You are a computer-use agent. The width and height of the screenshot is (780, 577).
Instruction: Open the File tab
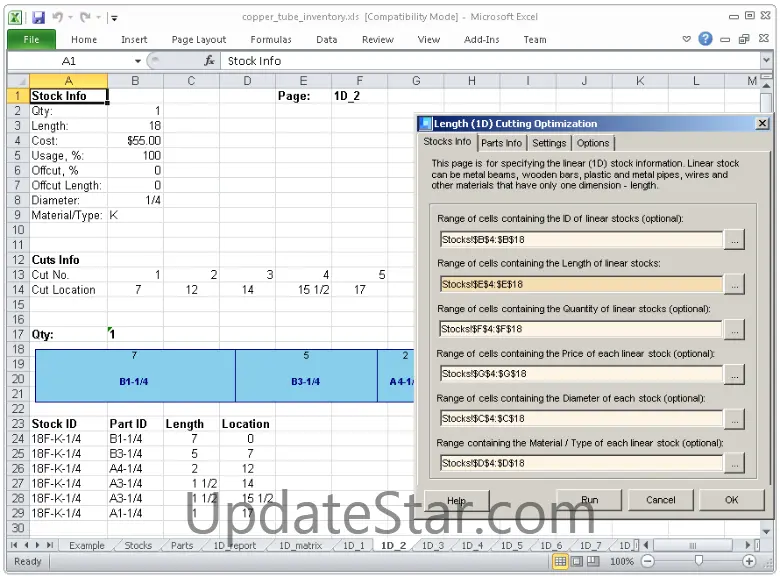click(31, 39)
